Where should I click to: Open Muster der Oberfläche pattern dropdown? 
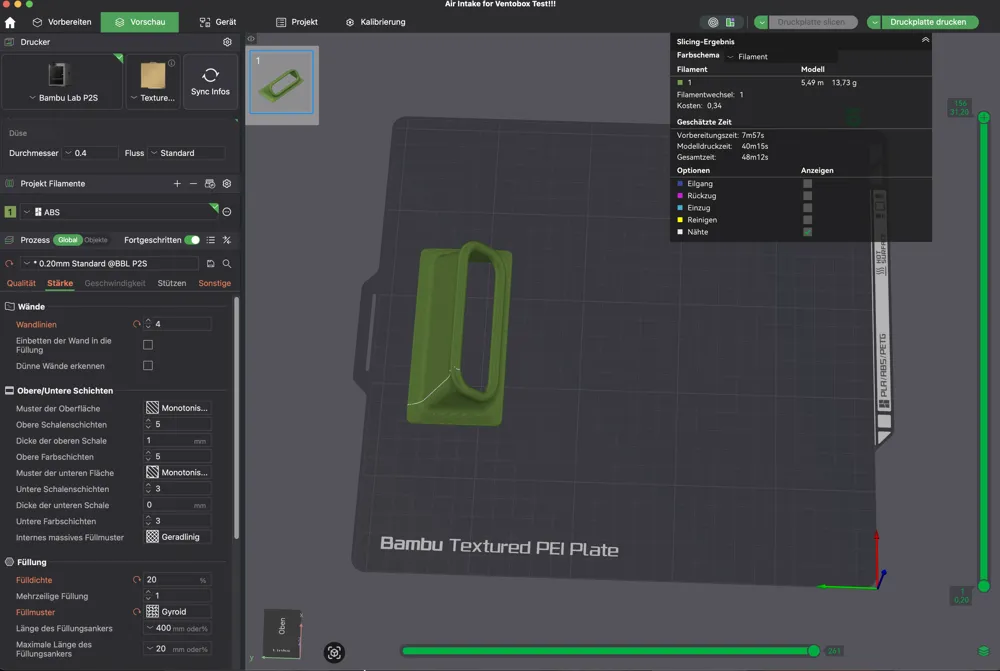pyautogui.click(x=178, y=408)
